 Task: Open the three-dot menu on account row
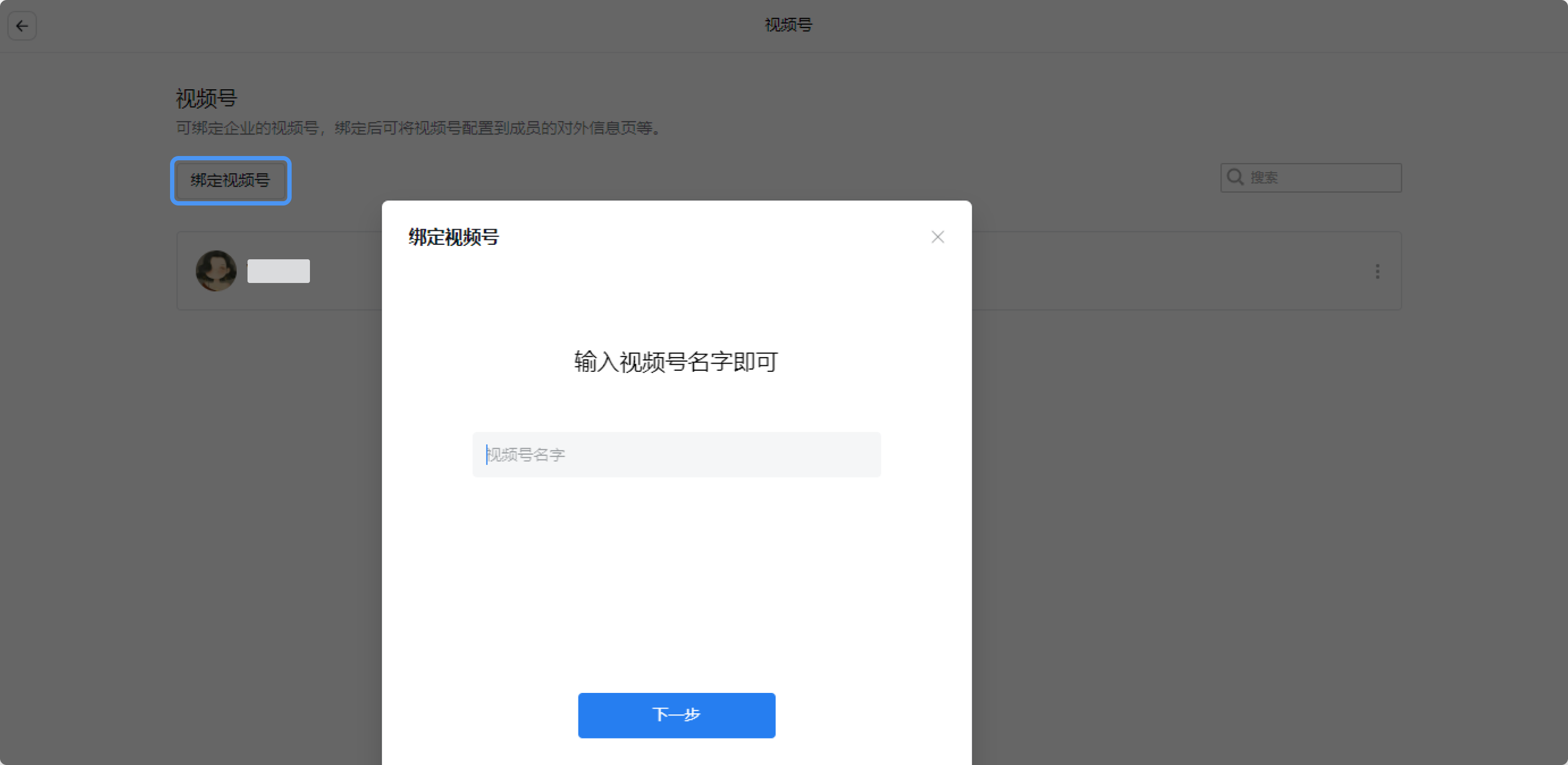pos(1377,272)
